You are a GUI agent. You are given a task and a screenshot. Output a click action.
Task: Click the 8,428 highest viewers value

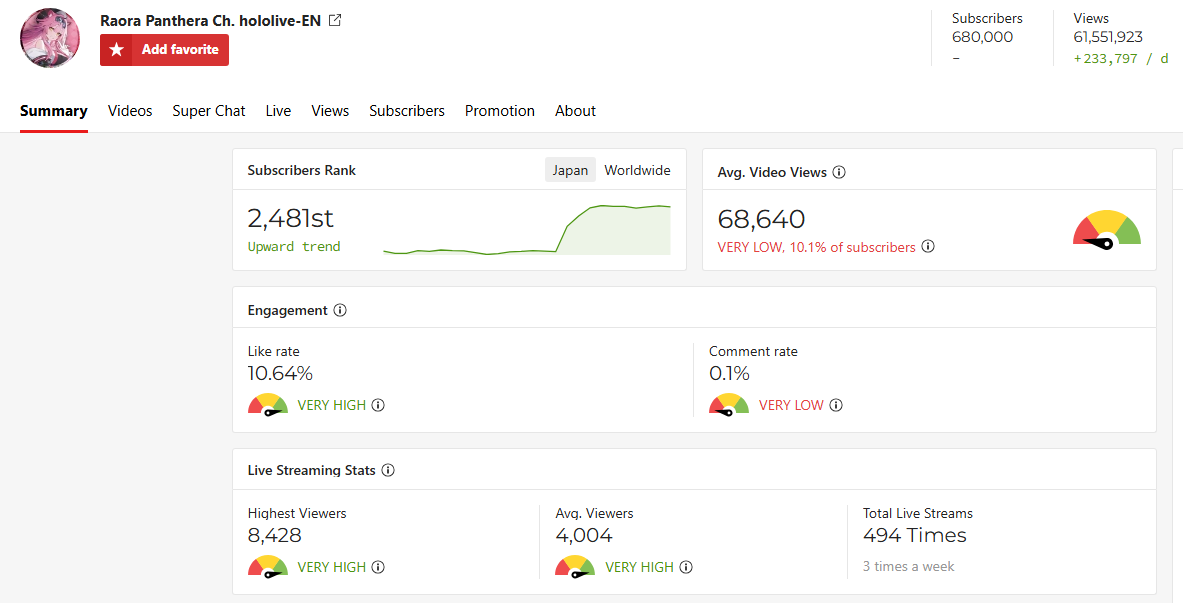(275, 535)
